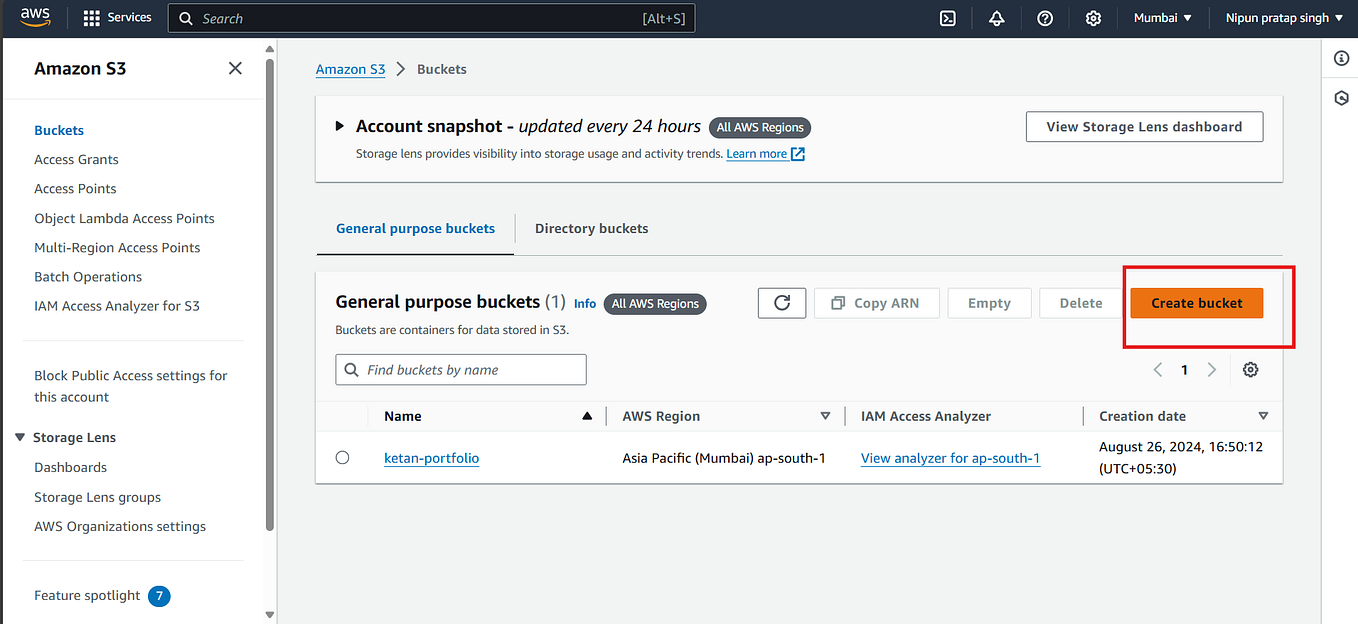
Task: Open the Mumbai region dropdown
Action: point(1162,17)
